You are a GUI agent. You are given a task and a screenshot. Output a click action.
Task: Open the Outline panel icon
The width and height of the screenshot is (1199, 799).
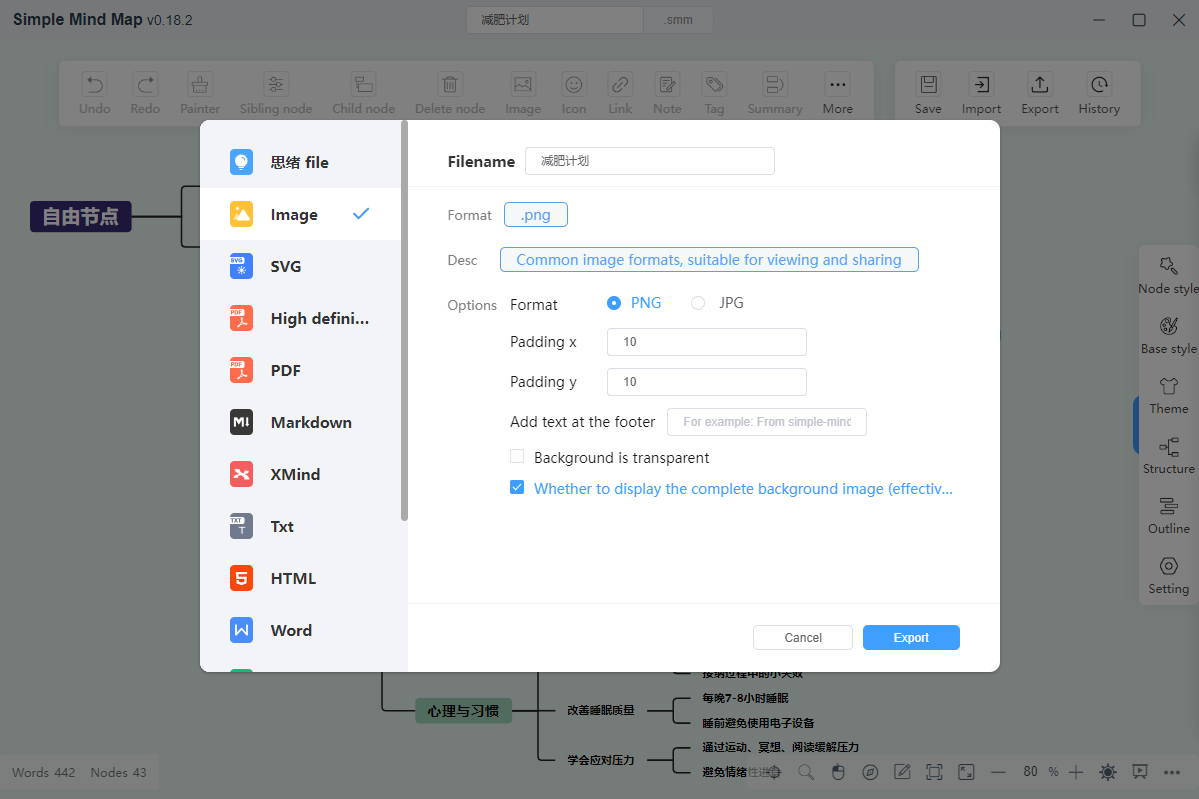(1168, 505)
